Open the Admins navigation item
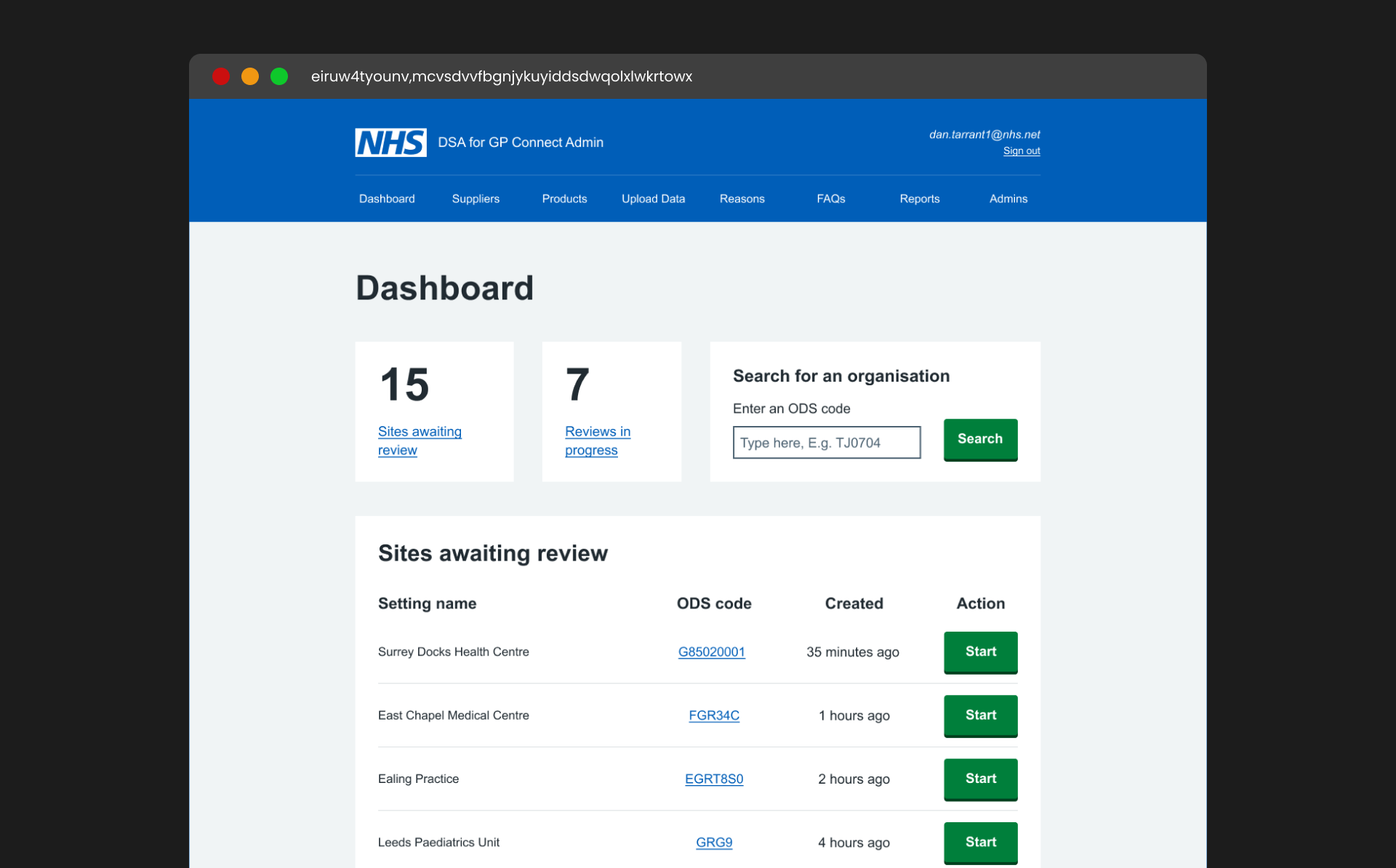The image size is (1396, 868). pyautogui.click(x=1008, y=198)
